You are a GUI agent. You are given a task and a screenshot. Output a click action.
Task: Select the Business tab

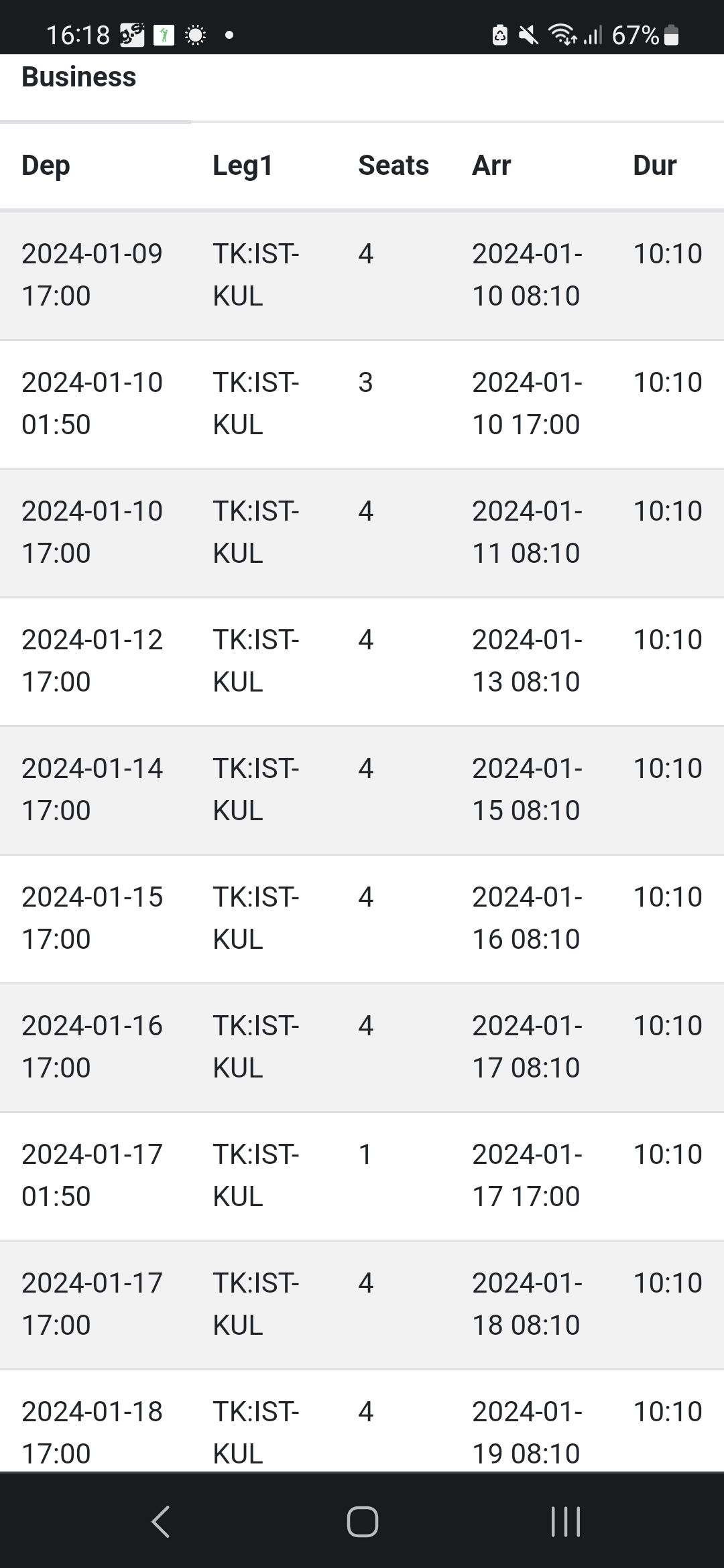(x=79, y=78)
